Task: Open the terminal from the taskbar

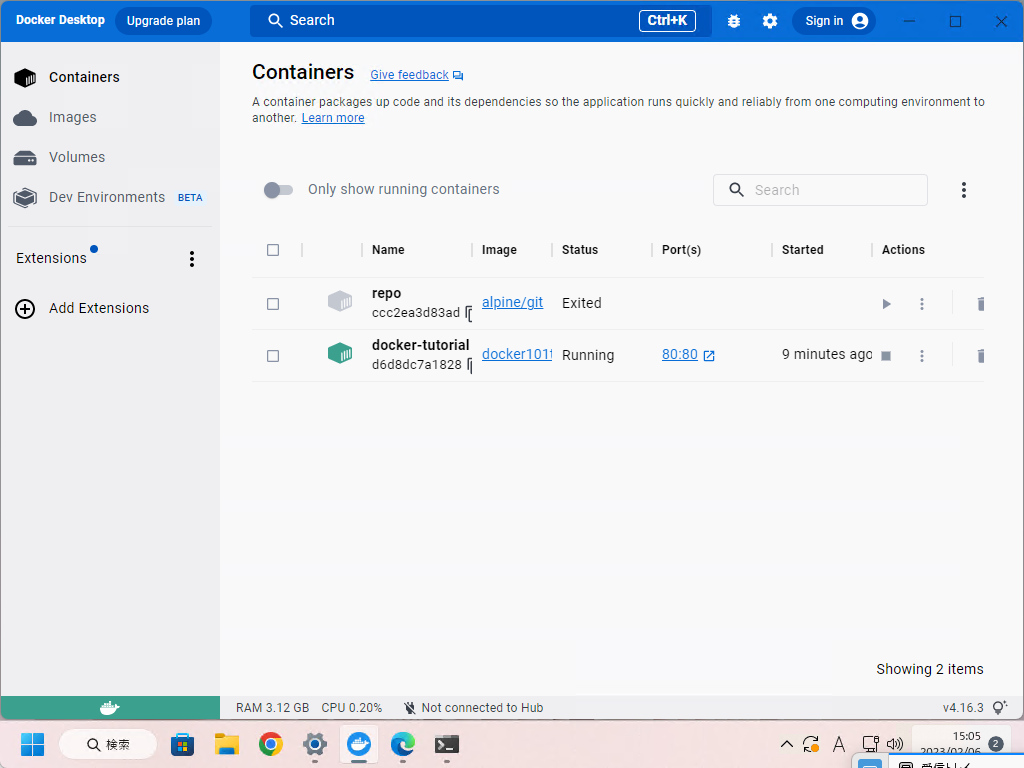Action: pos(447,744)
